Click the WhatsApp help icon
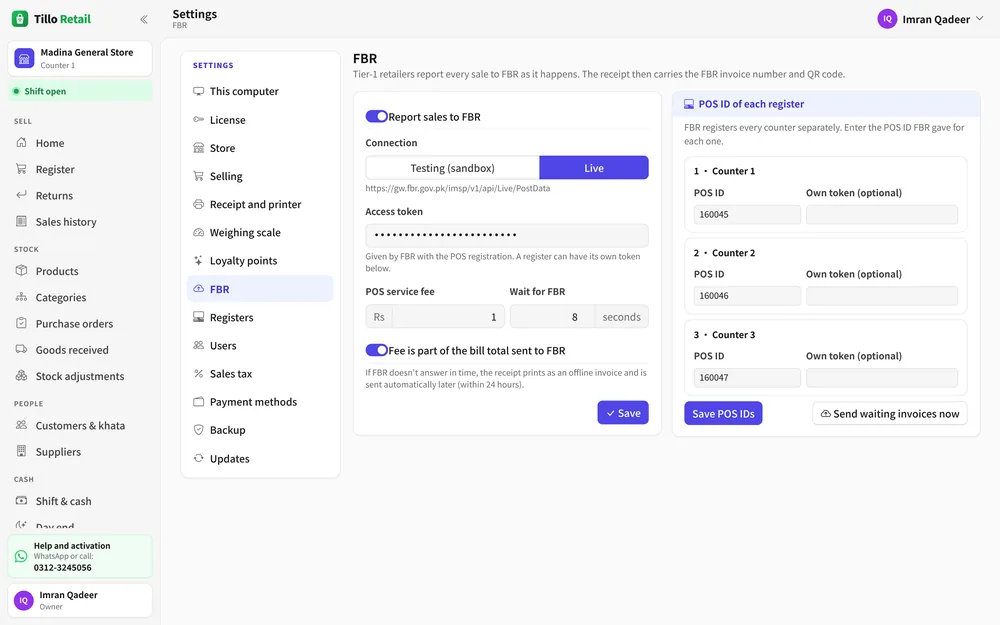Viewport: 1000px width, 625px height. click(x=21, y=556)
